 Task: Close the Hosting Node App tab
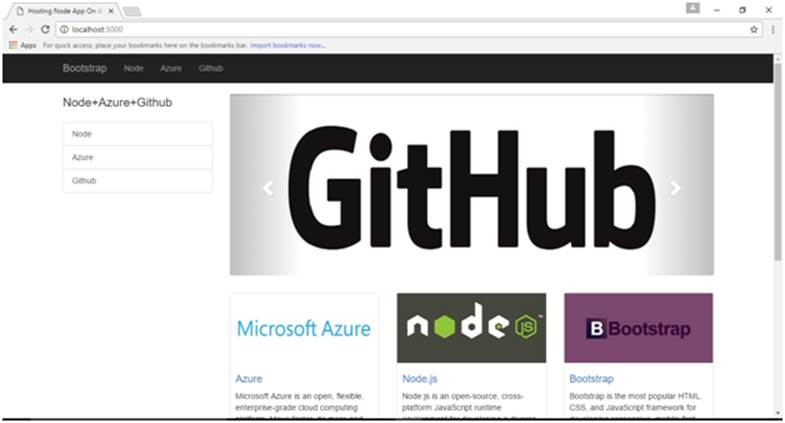pyautogui.click(x=111, y=11)
